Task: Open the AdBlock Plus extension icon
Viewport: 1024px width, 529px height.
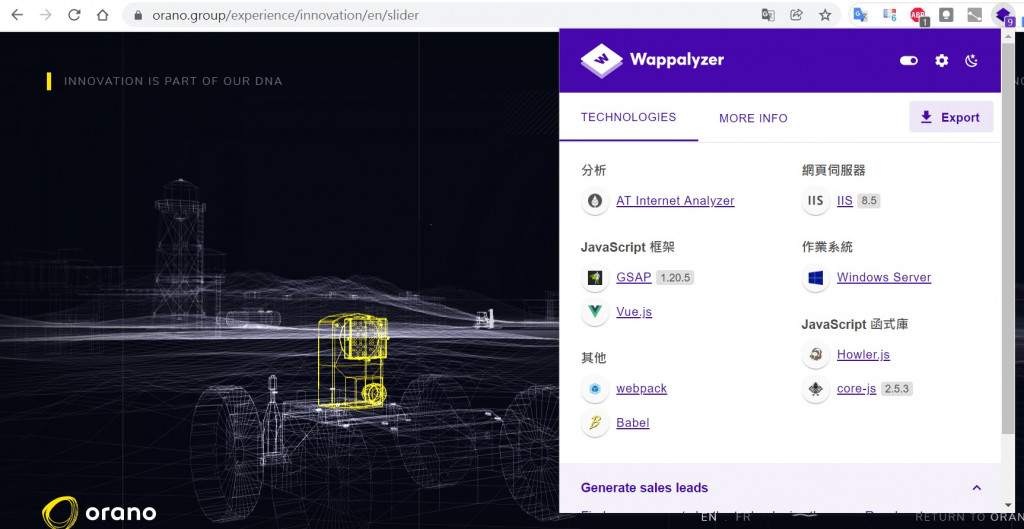Action: [918, 15]
